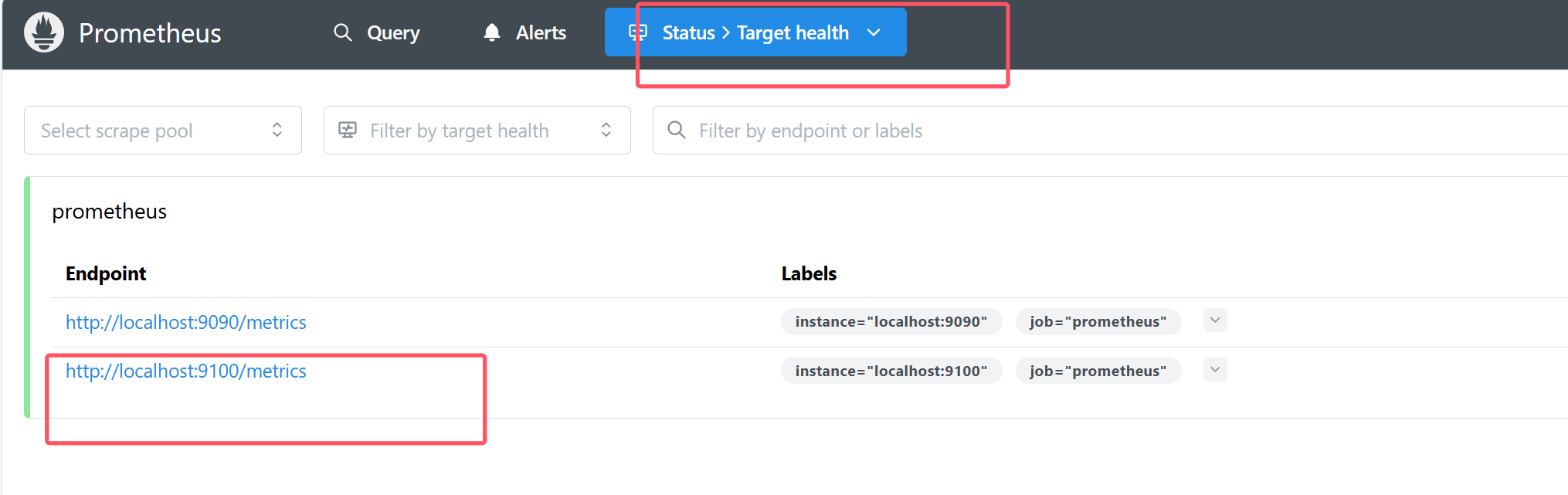The width and height of the screenshot is (1568, 495).
Task: Open the Status Target health dropdown chevron
Action: pyautogui.click(x=874, y=32)
